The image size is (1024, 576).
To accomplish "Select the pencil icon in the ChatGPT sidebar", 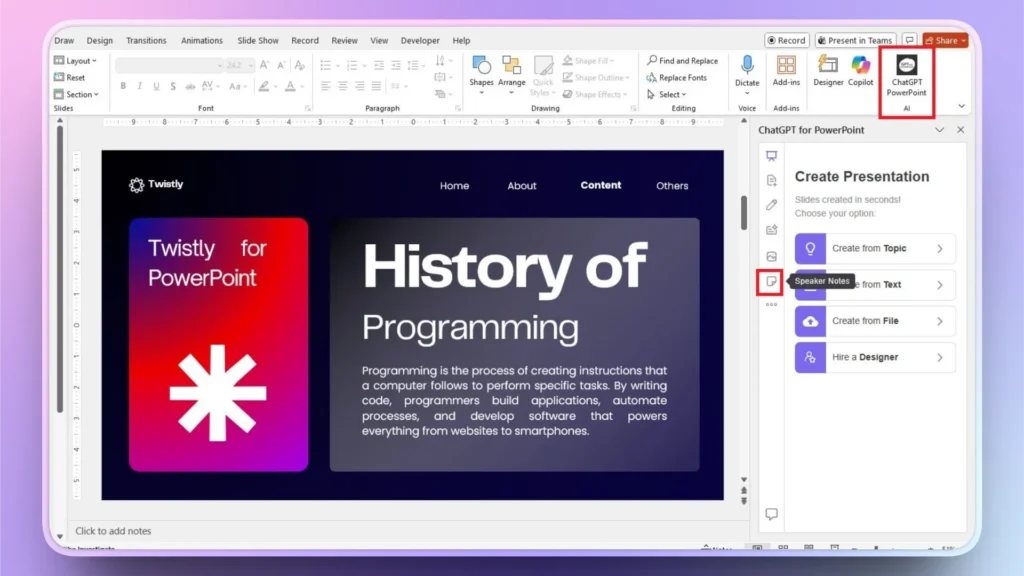I will pyautogui.click(x=770, y=206).
